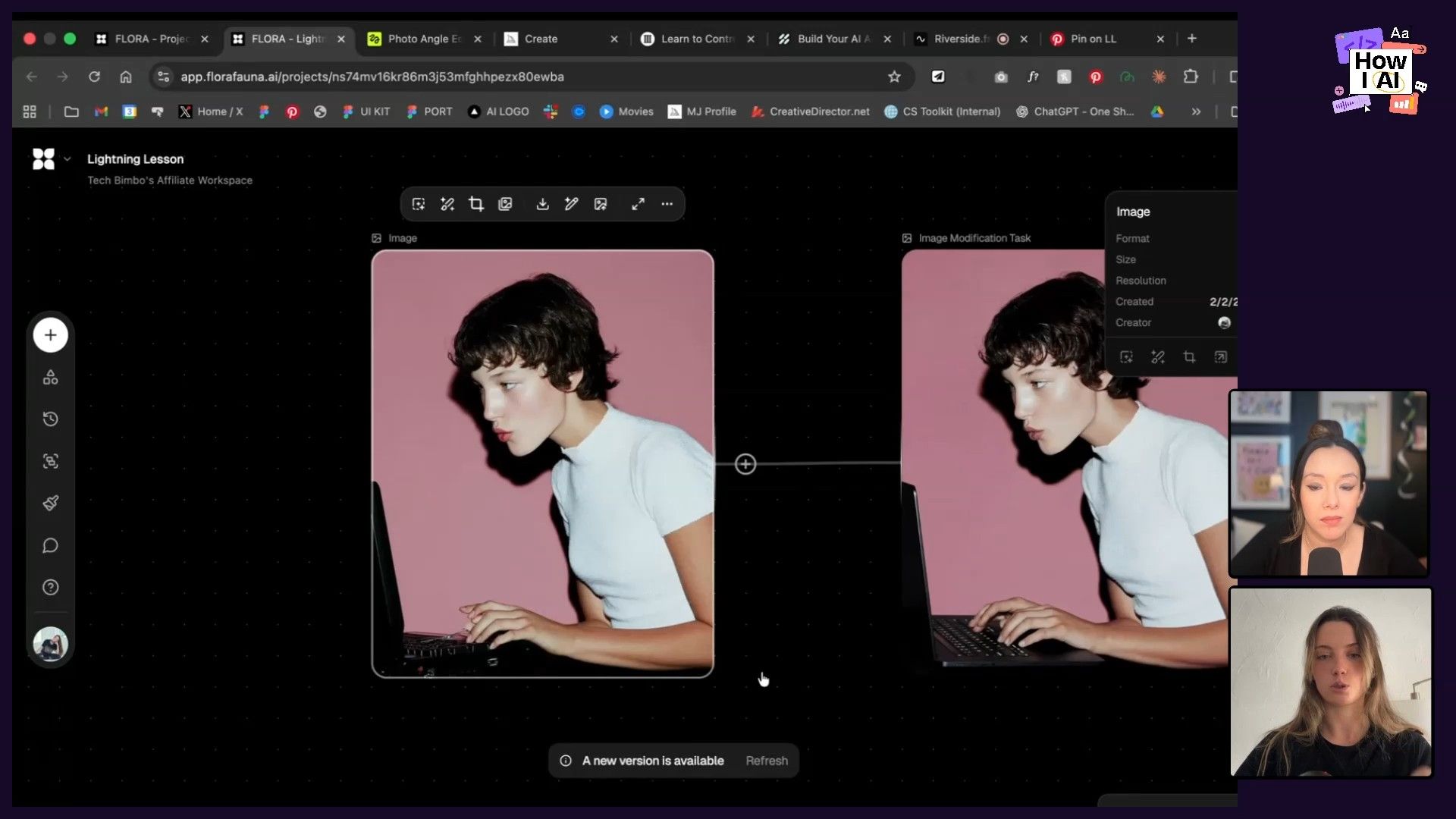Screen dimensions: 1456x819
Task: Click the scan/focus frame icon in sidebar
Action: pyautogui.click(x=51, y=461)
